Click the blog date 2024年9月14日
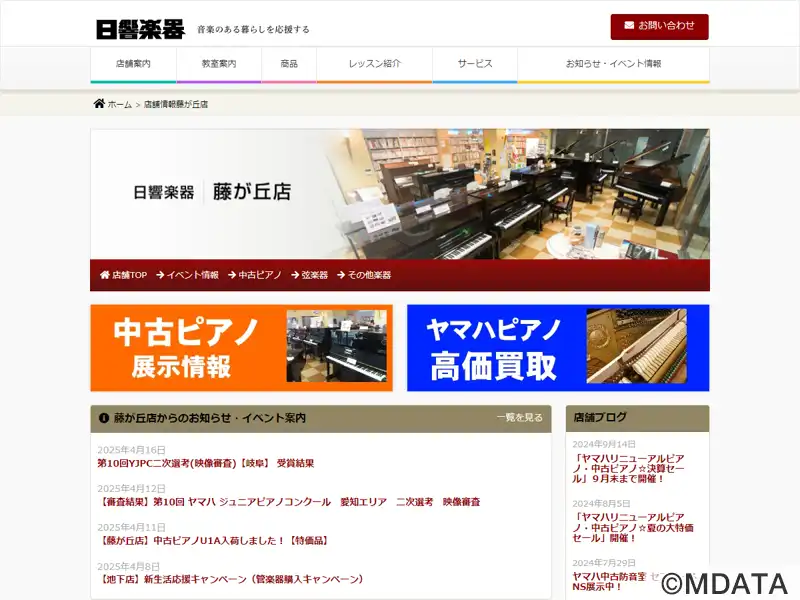 click(x=604, y=444)
